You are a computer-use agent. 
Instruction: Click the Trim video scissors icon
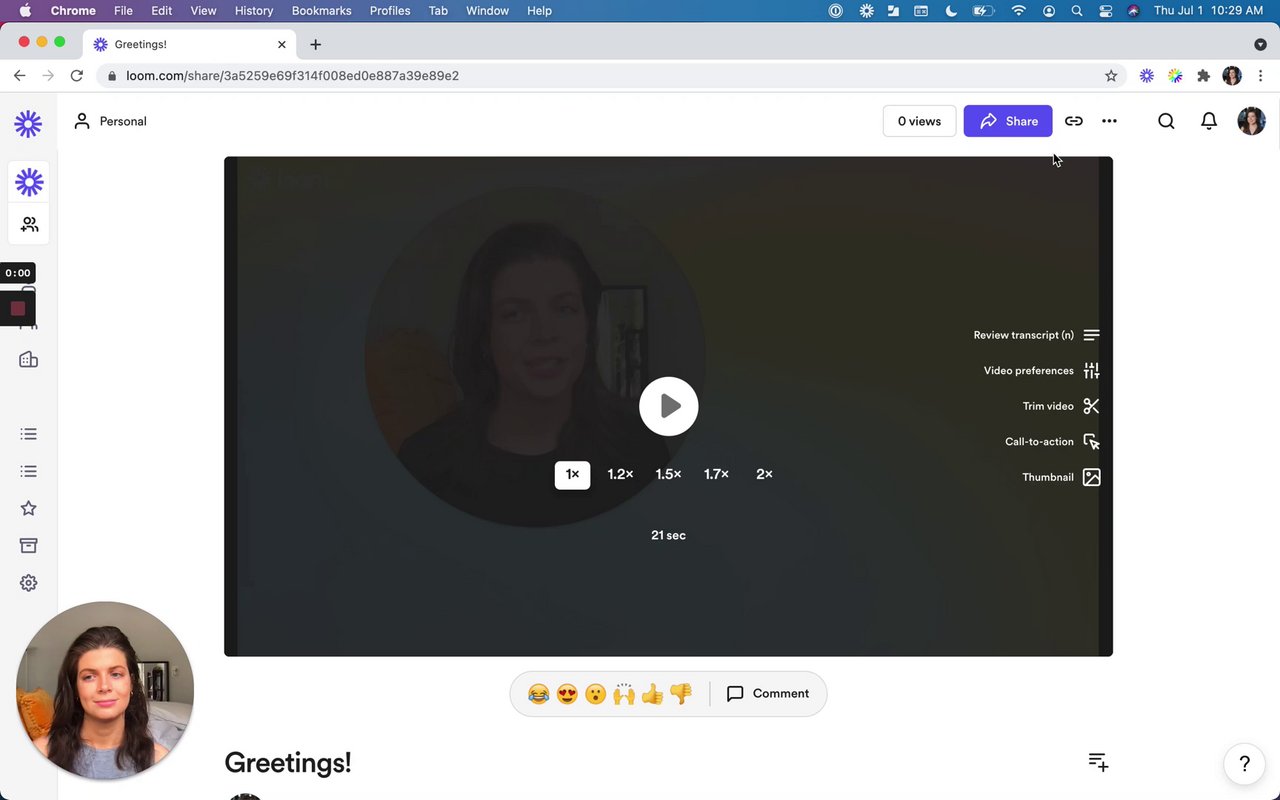(x=1091, y=406)
